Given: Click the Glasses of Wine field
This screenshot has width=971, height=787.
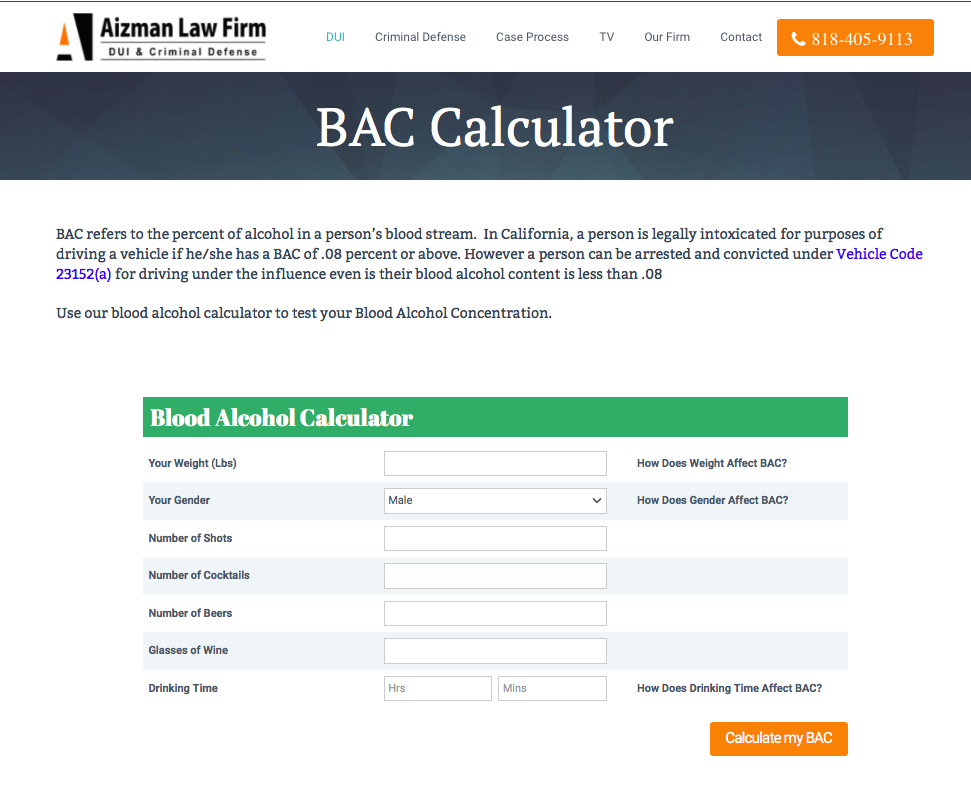Looking at the screenshot, I should 495,651.
